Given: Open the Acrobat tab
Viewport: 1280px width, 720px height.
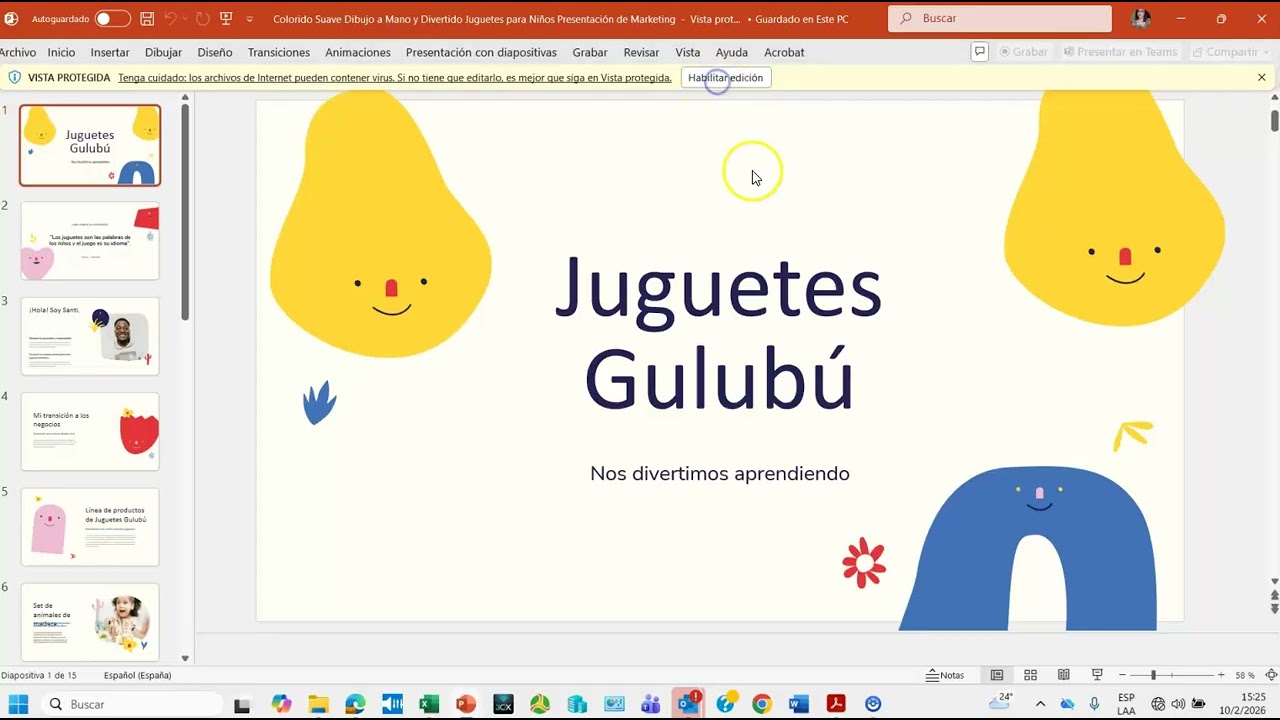Looking at the screenshot, I should [x=784, y=52].
